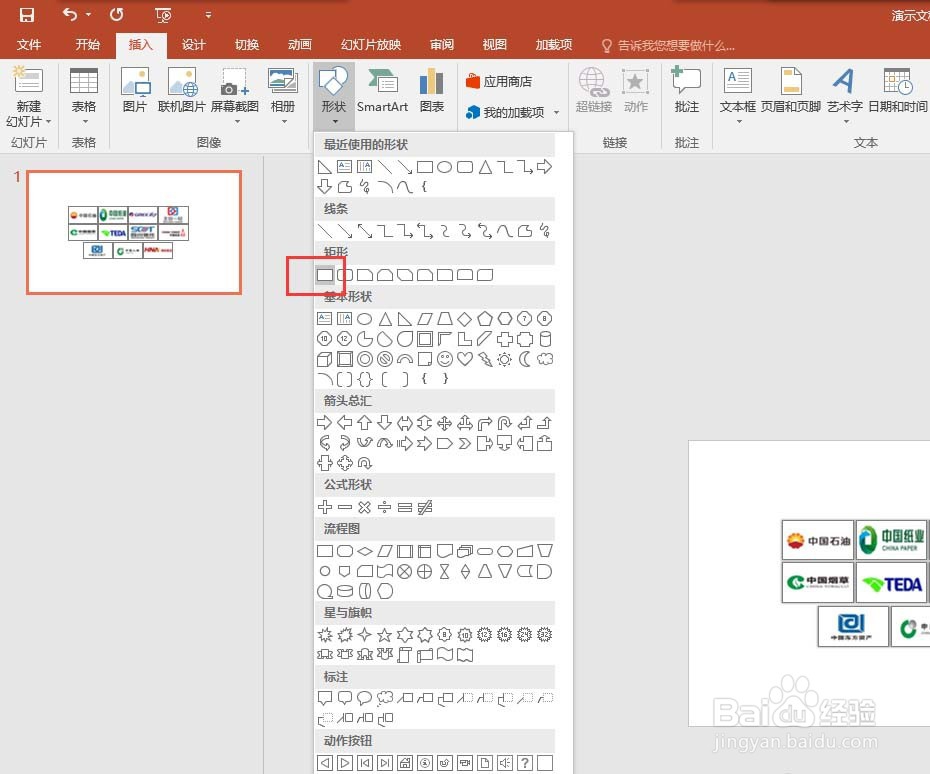The width and height of the screenshot is (930, 774).
Task: Switch to the 加载项 ribbon tab
Action: click(x=553, y=45)
